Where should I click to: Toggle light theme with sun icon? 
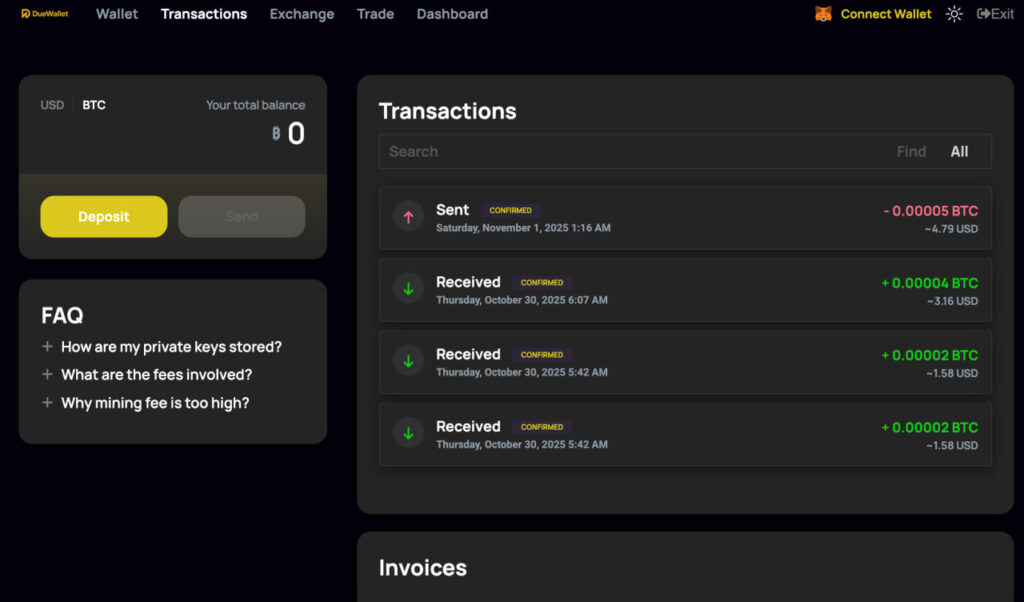coord(954,14)
